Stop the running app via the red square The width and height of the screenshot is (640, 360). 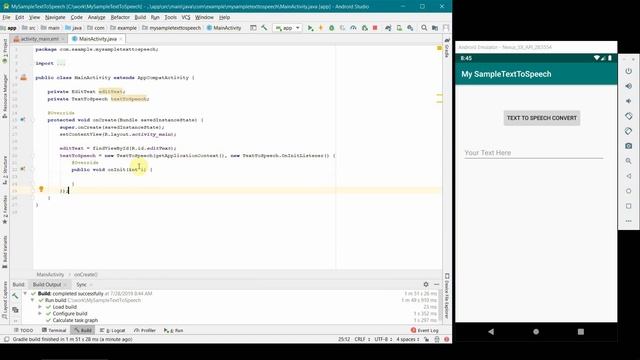[375, 28]
